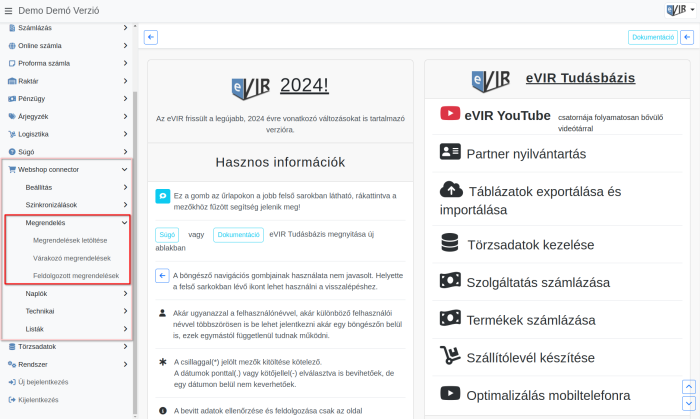Click money icon beside Termékek számlázása
Viewport: 700px width, 419px height.
coord(450,318)
